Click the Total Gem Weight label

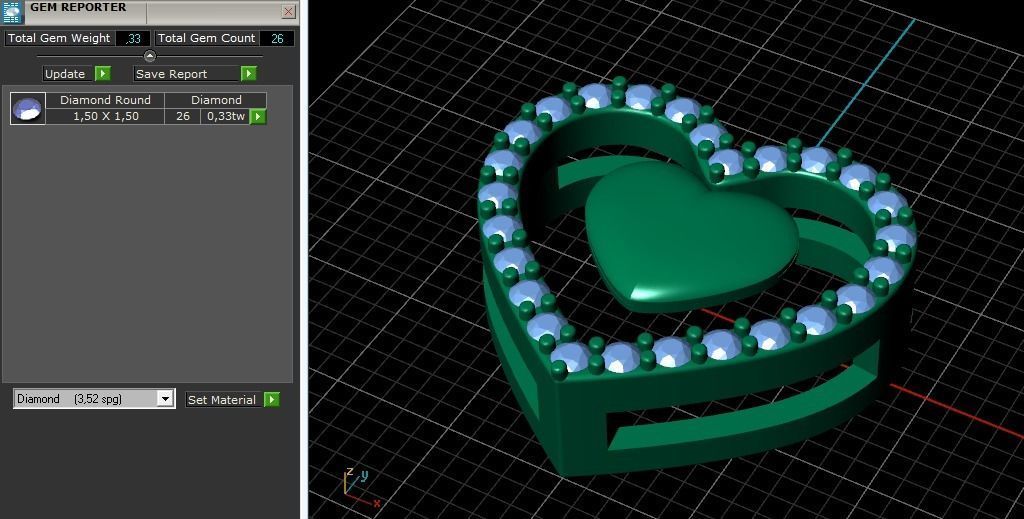[59, 39]
